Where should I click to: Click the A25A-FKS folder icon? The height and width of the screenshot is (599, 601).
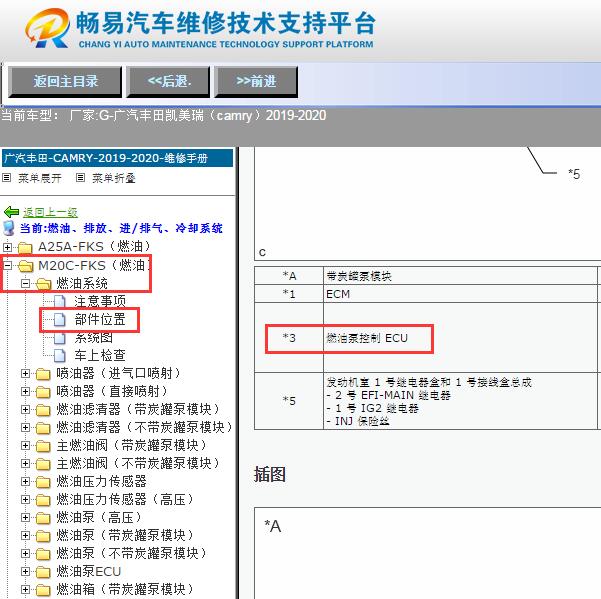point(25,247)
